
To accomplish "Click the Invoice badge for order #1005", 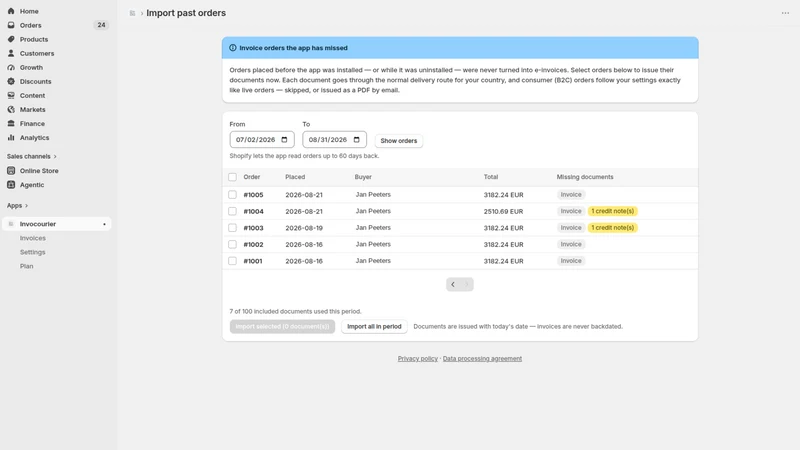I will 571,194.
